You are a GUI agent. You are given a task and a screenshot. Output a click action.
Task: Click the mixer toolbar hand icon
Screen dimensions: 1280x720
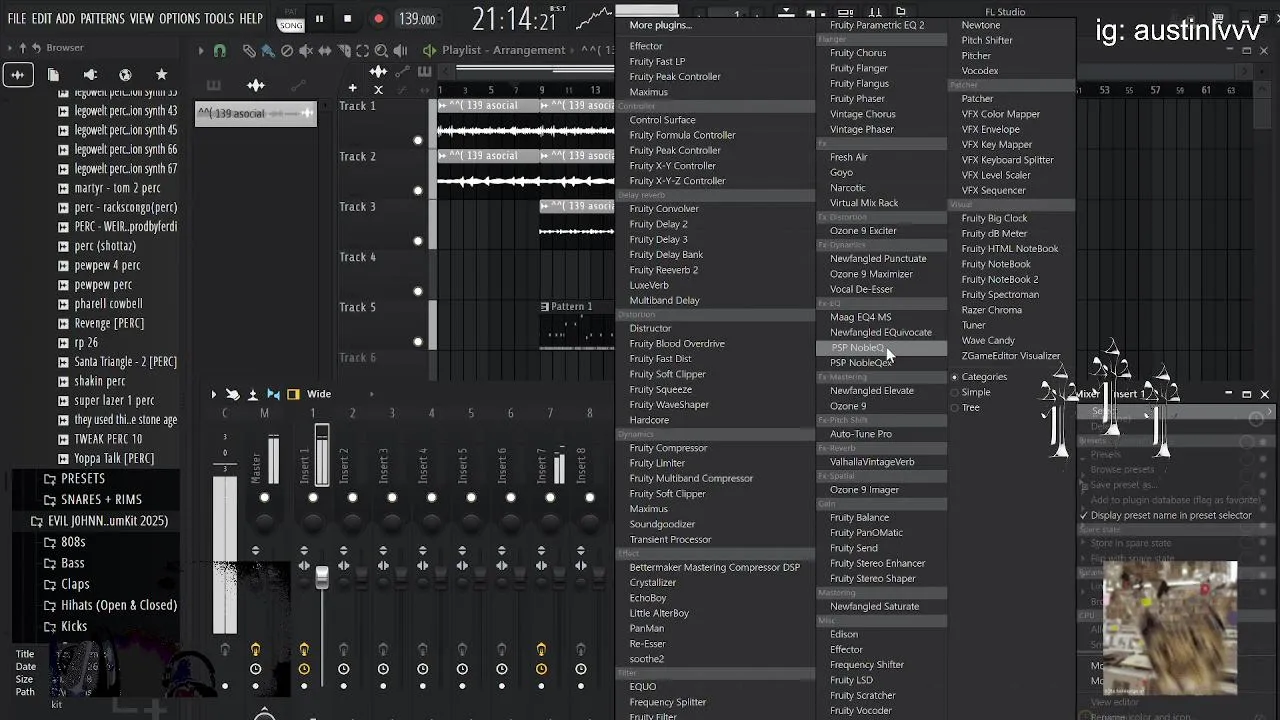[232, 394]
